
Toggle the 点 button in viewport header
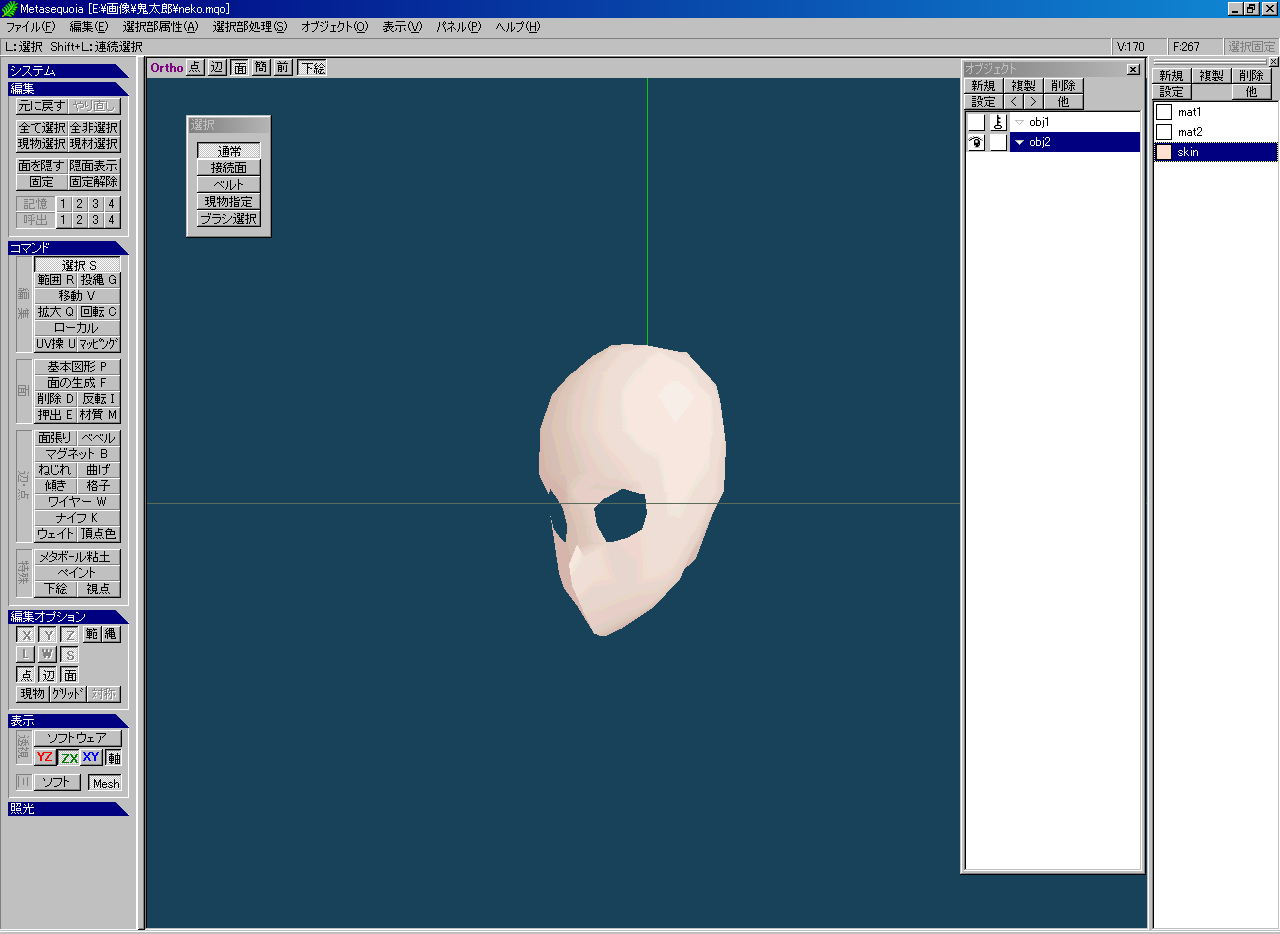(194, 68)
